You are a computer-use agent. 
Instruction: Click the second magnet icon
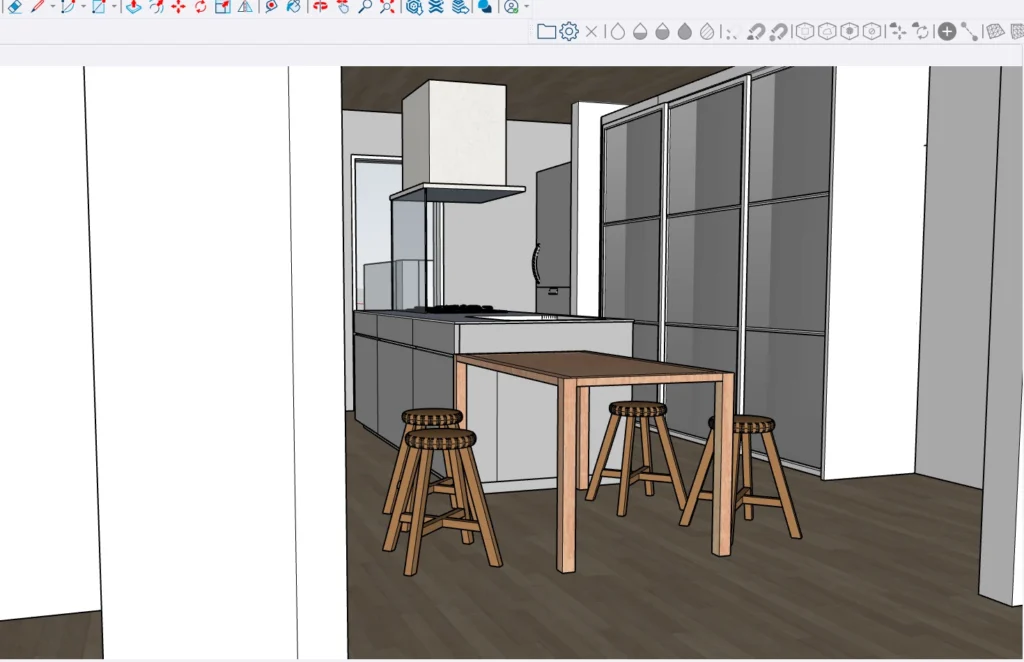(x=778, y=32)
